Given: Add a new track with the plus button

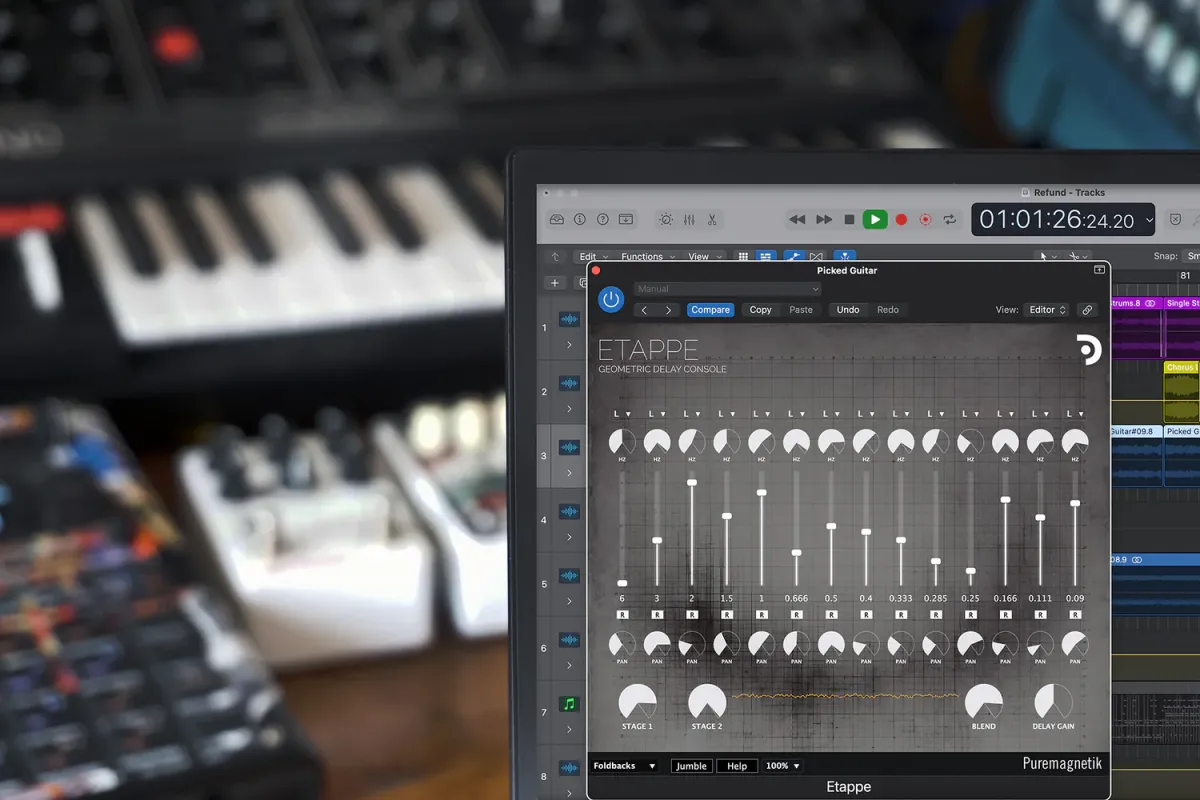Looking at the screenshot, I should pyautogui.click(x=554, y=283).
